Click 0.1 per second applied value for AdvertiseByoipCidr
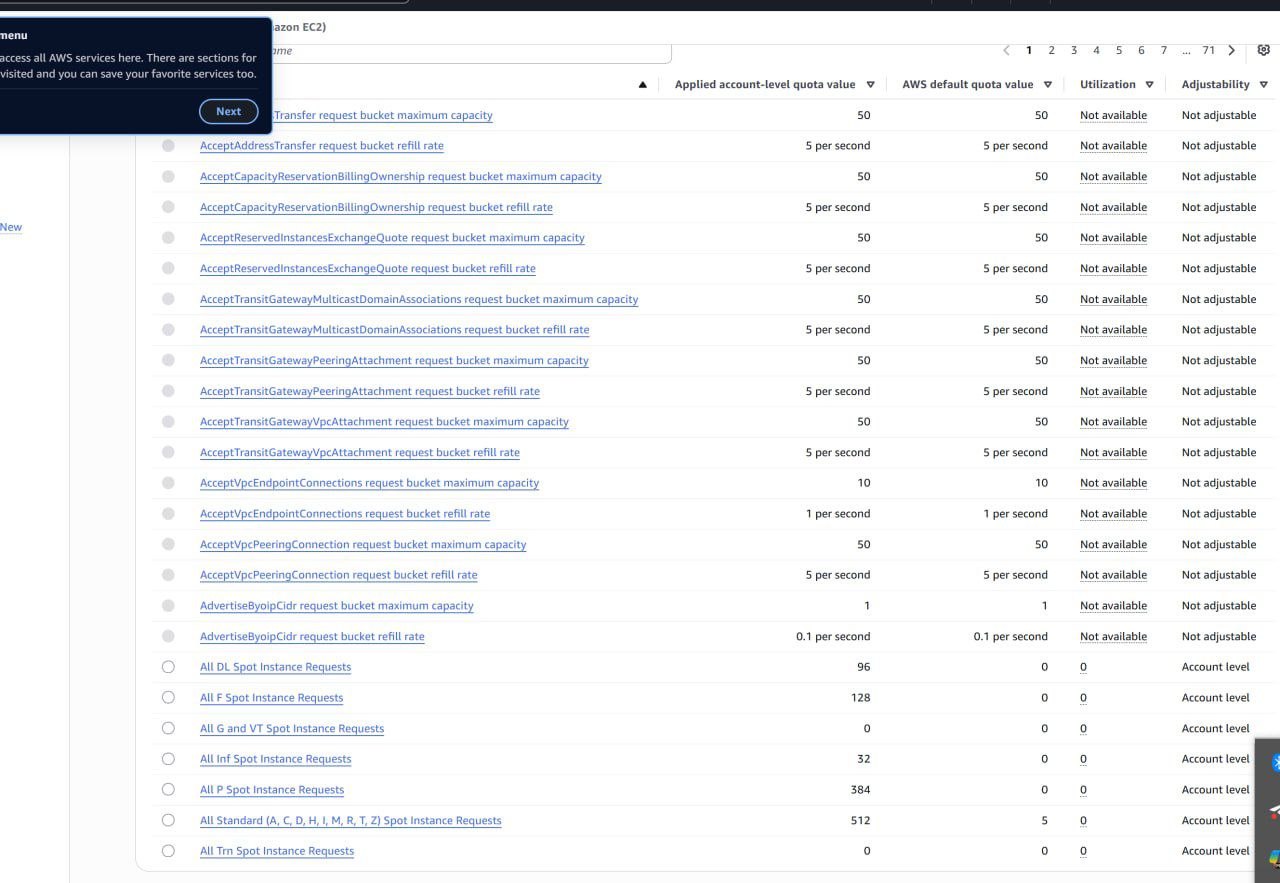The width and height of the screenshot is (1280, 883). tap(833, 636)
